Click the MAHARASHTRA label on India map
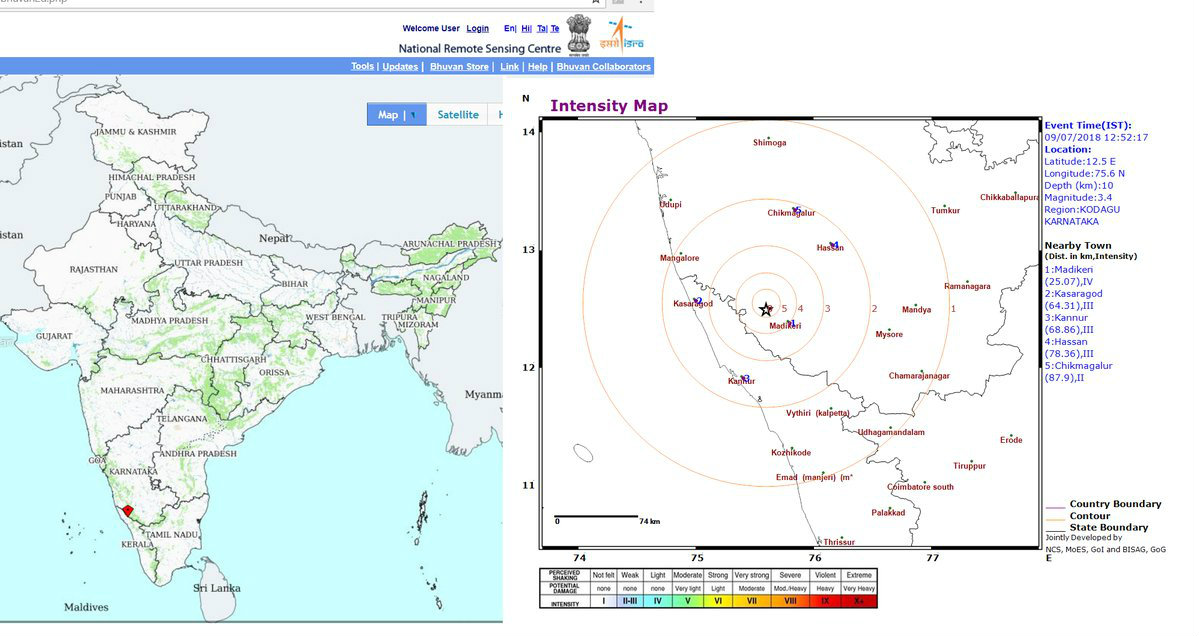The height and width of the screenshot is (636, 1199). tap(132, 391)
